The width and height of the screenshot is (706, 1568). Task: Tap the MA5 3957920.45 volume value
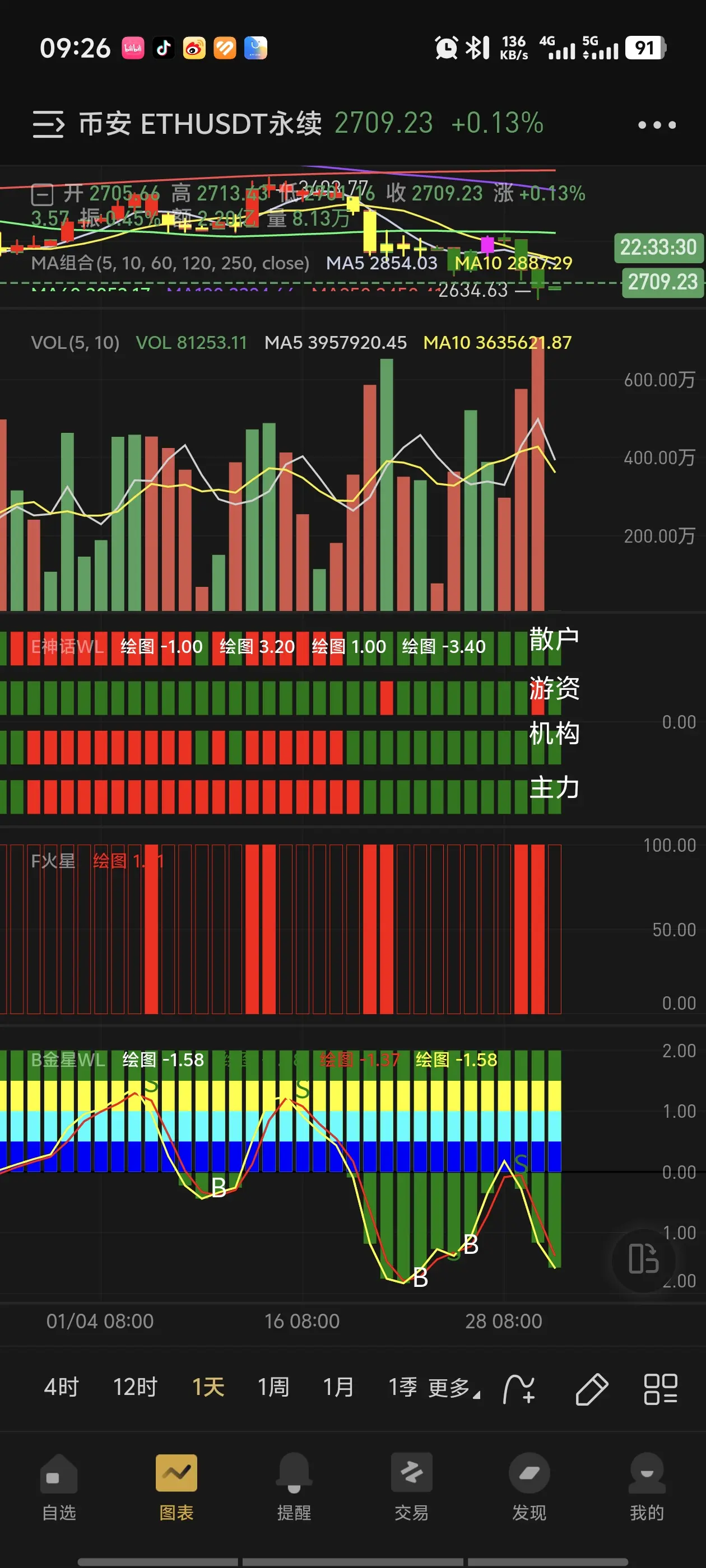click(336, 343)
